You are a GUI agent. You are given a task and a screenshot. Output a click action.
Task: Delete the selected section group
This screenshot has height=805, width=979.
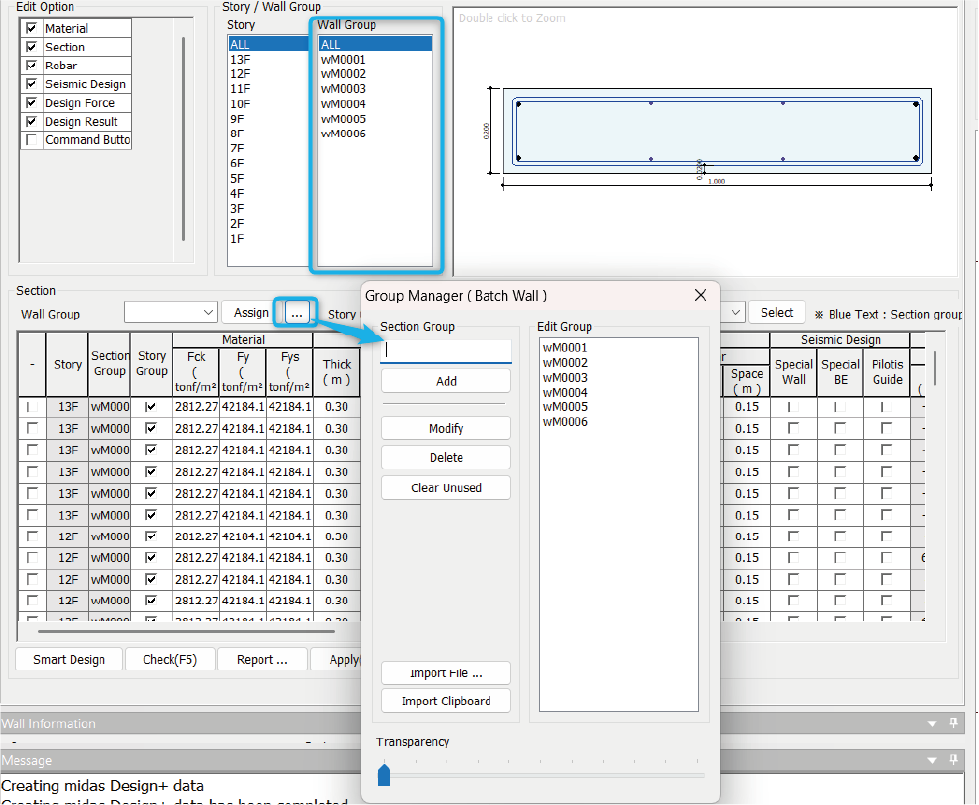(x=446, y=458)
